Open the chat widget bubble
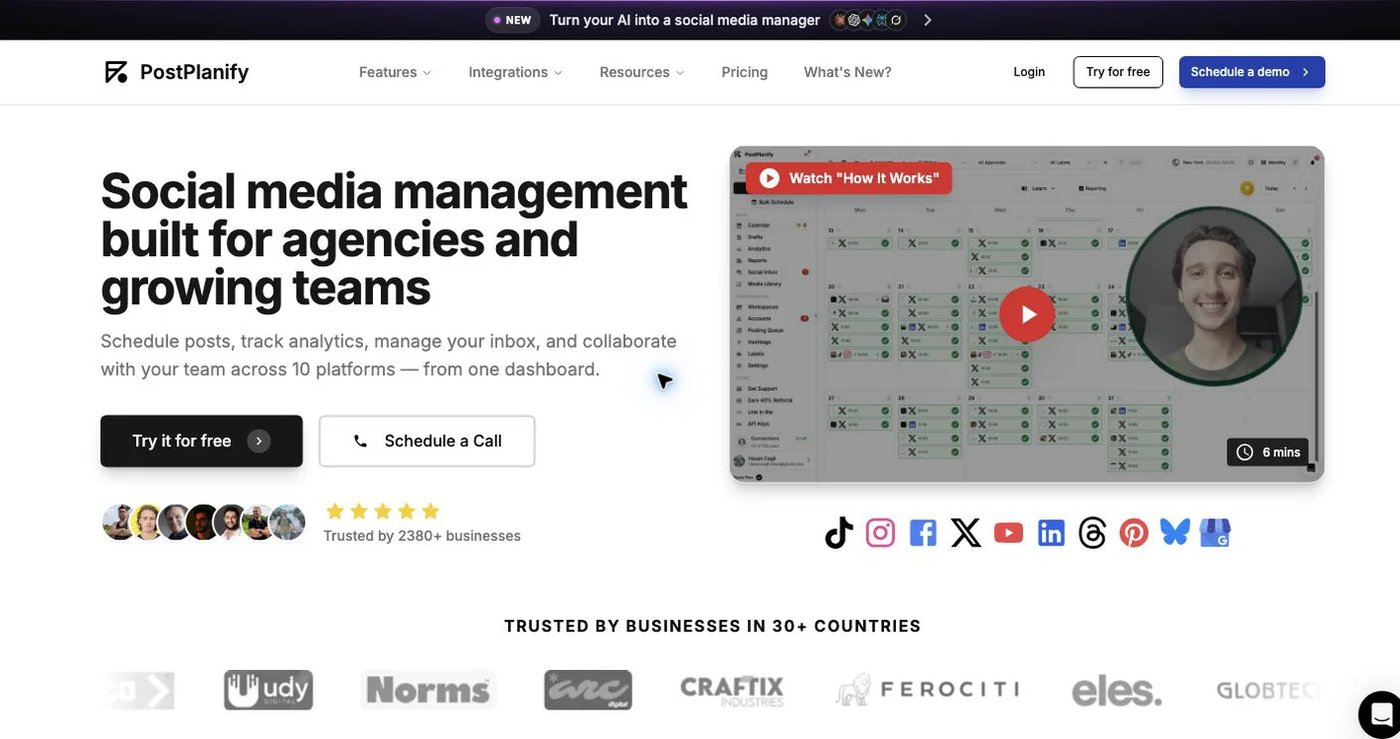1400x739 pixels. tap(1380, 714)
